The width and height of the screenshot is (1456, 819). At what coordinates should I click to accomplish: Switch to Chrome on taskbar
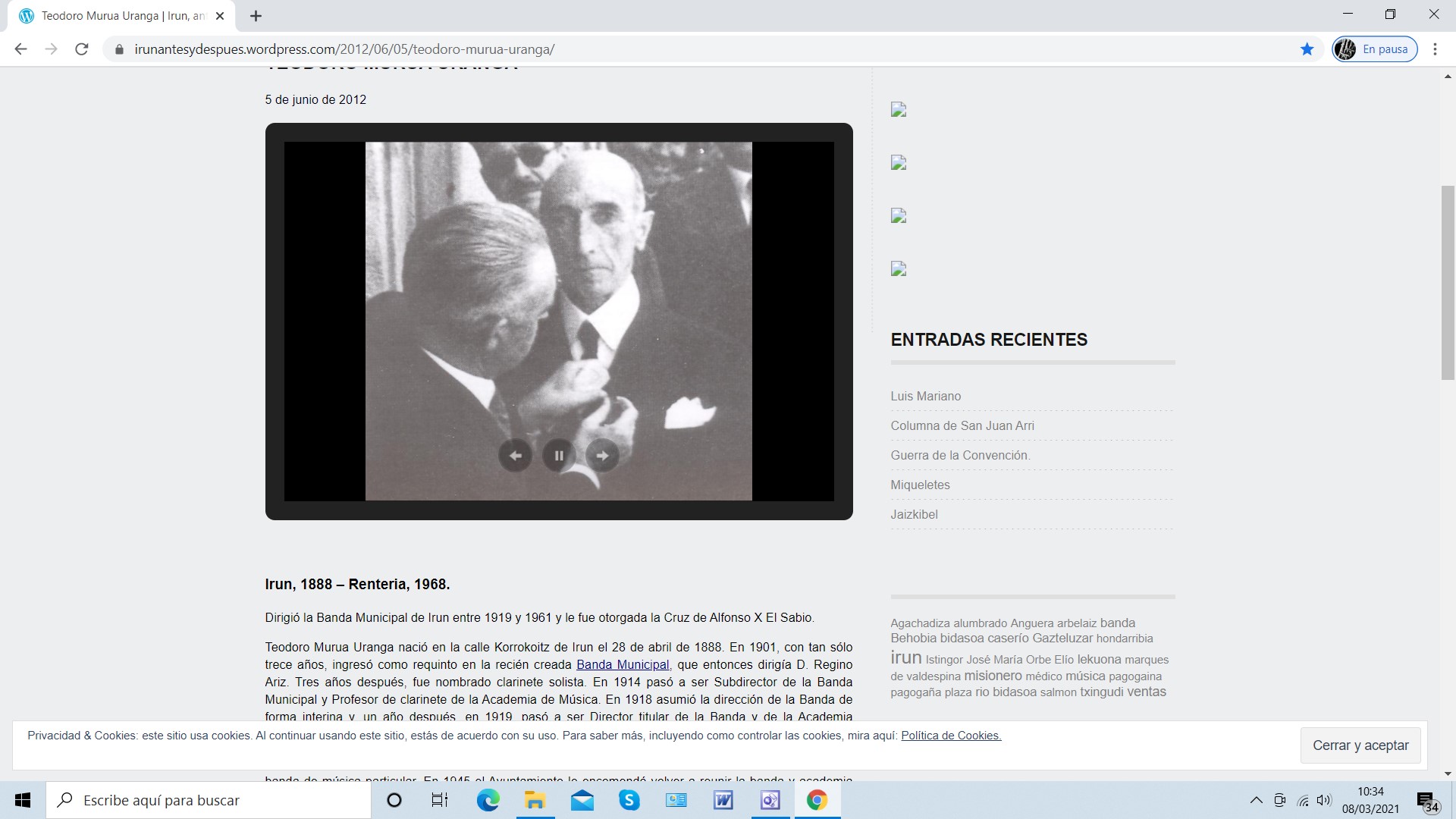[x=817, y=800]
